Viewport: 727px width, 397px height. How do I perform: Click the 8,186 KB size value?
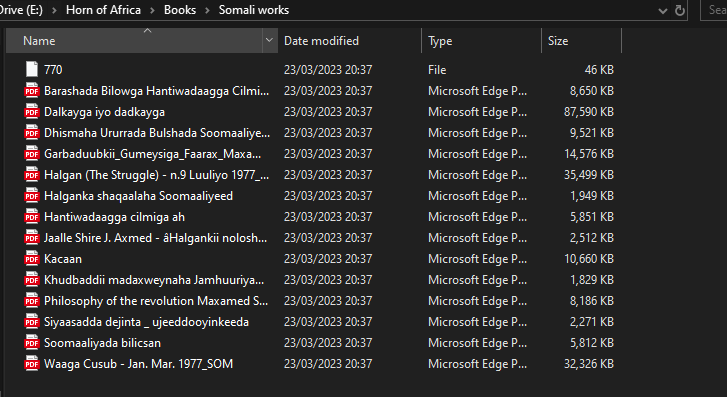coord(592,301)
